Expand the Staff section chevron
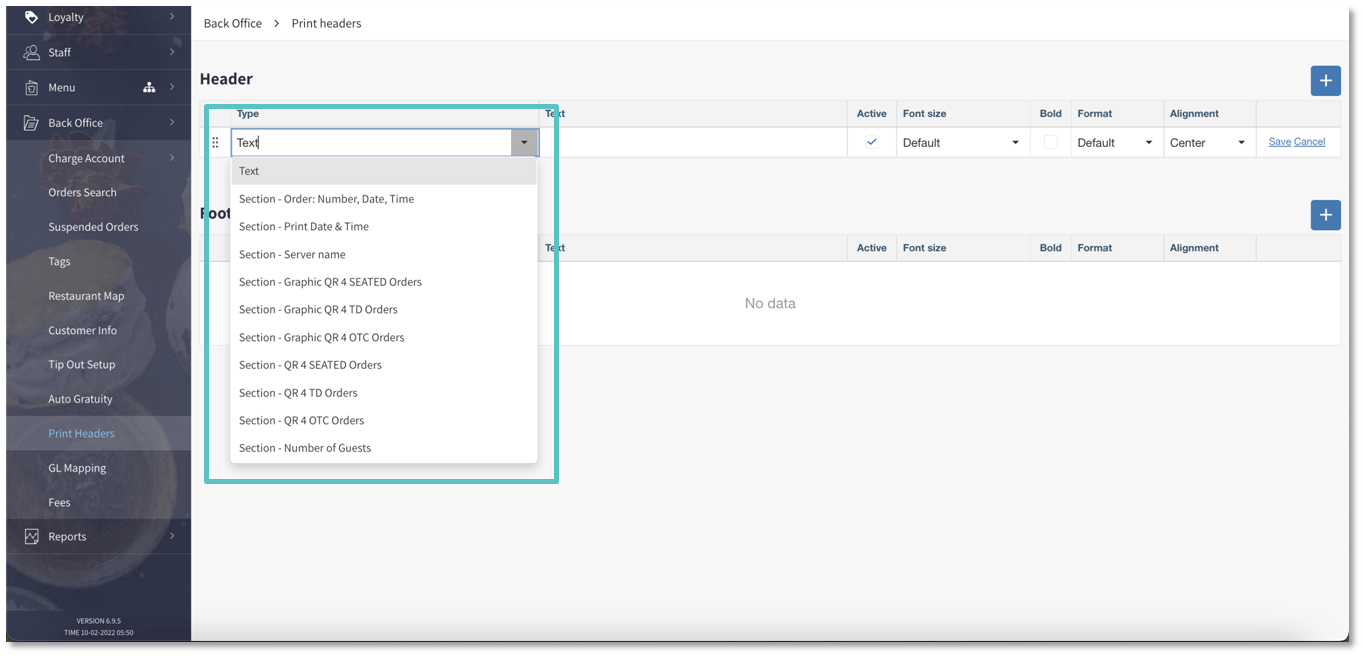 coord(172,52)
